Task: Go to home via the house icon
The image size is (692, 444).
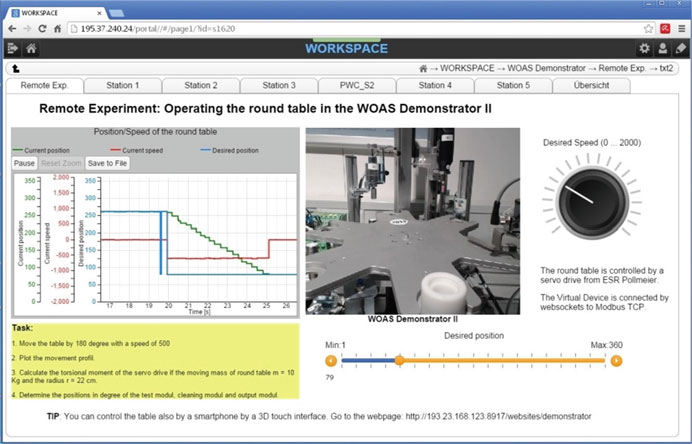Action: pyautogui.click(x=32, y=48)
